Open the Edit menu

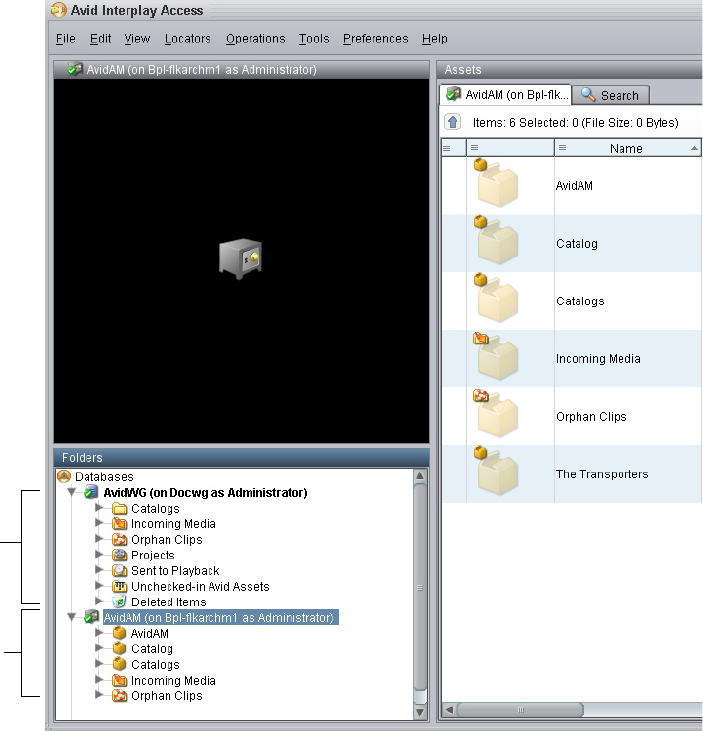point(100,39)
